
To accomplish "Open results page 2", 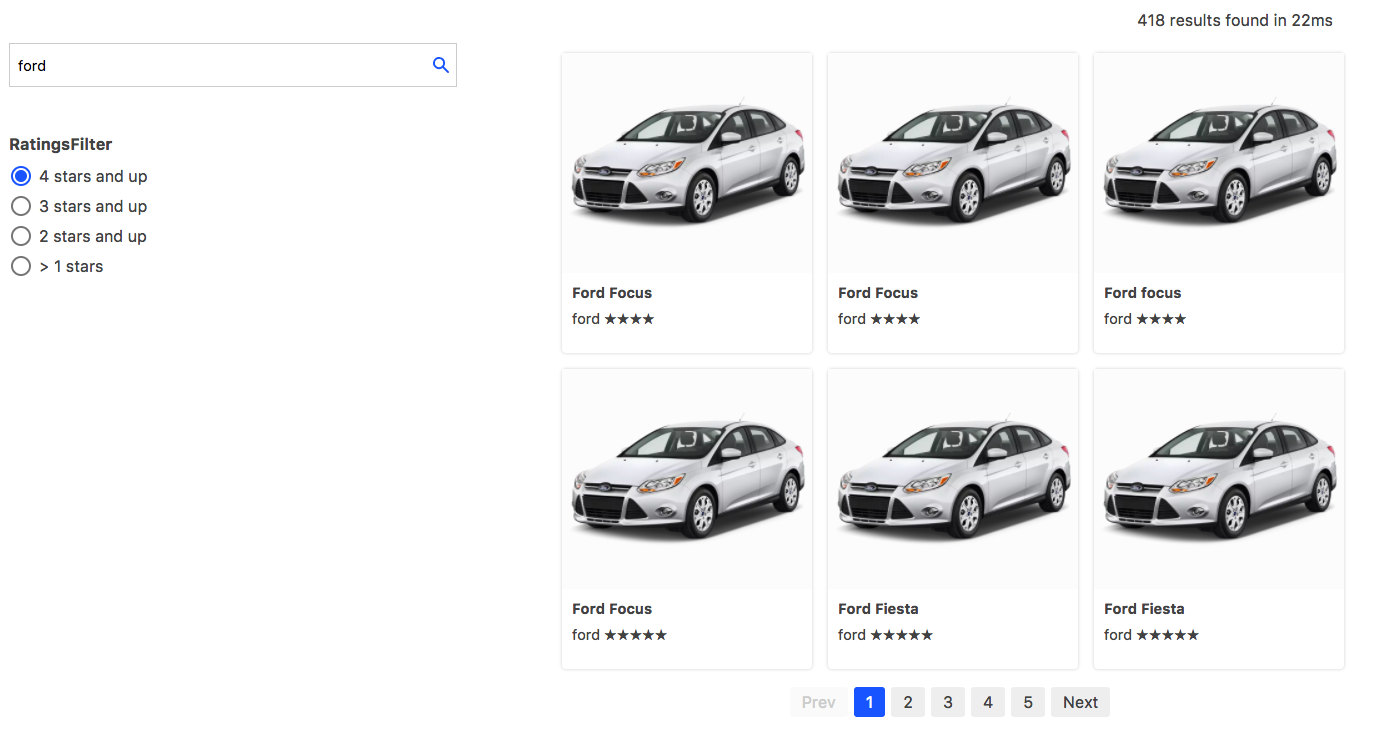I will [908, 702].
